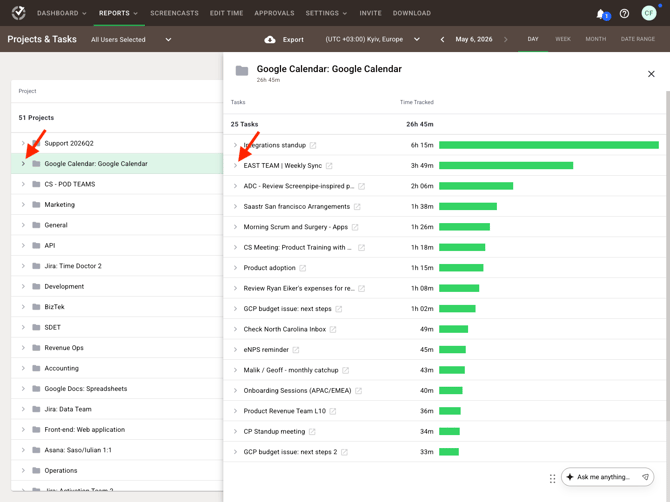
Task: Open the Dashboard menu
Action: click(62, 13)
